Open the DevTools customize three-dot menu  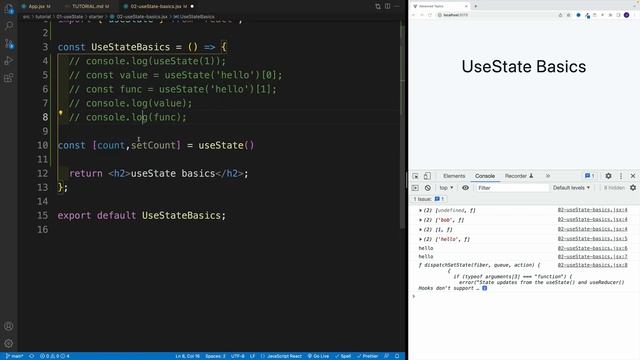coord(621,176)
